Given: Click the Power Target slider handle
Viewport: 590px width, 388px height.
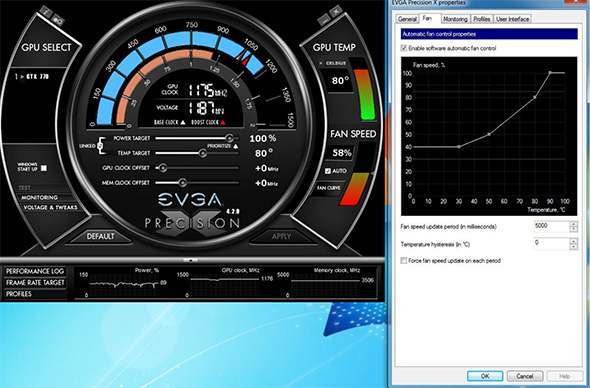Looking at the screenshot, I should coord(229,138).
